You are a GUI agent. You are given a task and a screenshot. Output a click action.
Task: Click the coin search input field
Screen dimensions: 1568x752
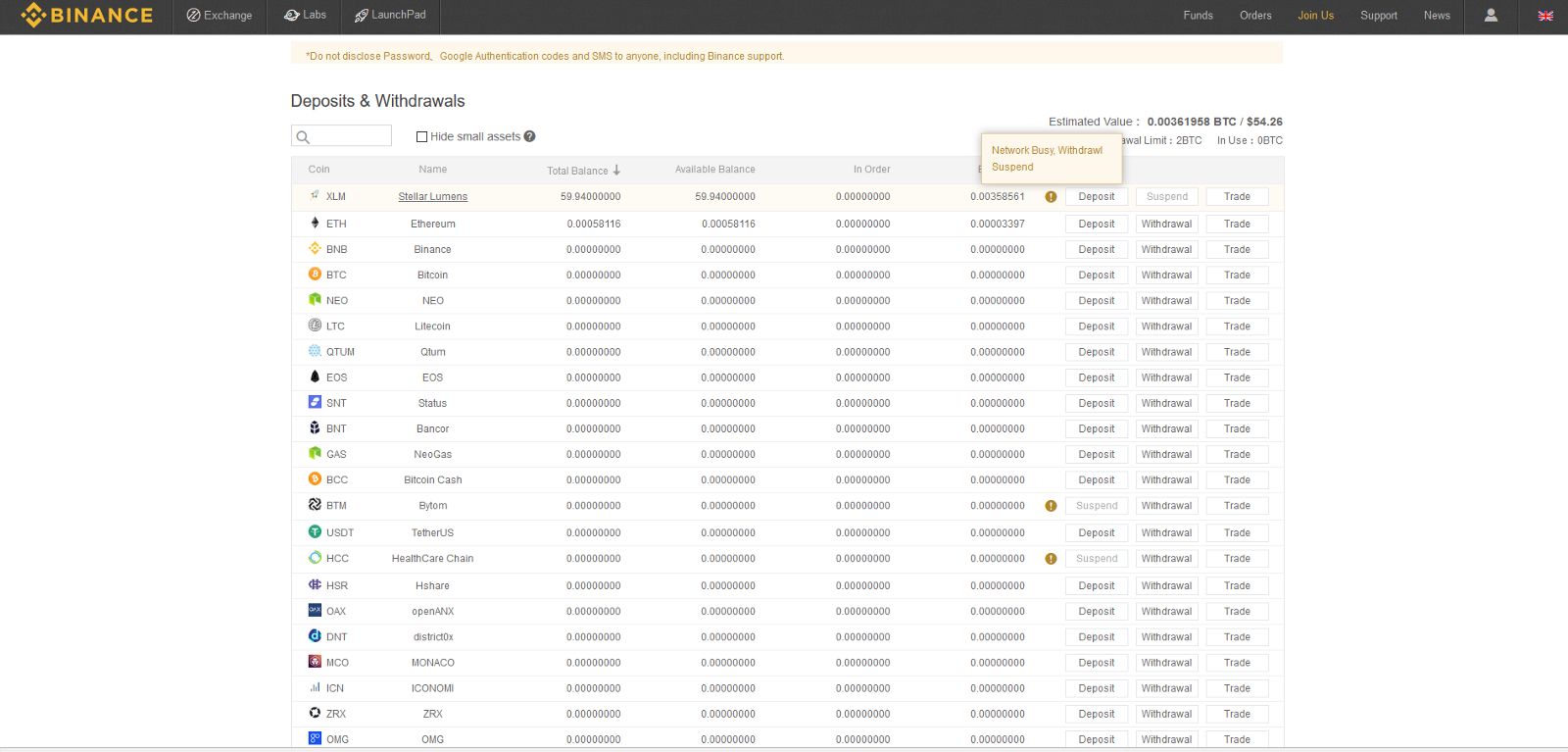tap(350, 136)
